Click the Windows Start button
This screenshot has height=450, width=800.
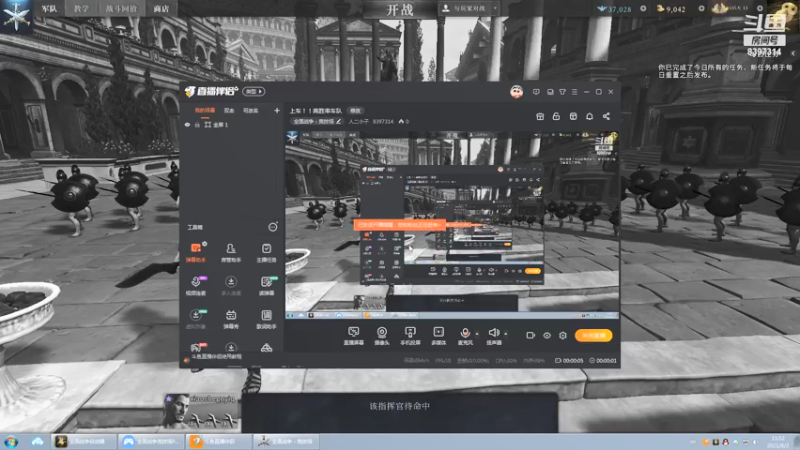point(11,442)
